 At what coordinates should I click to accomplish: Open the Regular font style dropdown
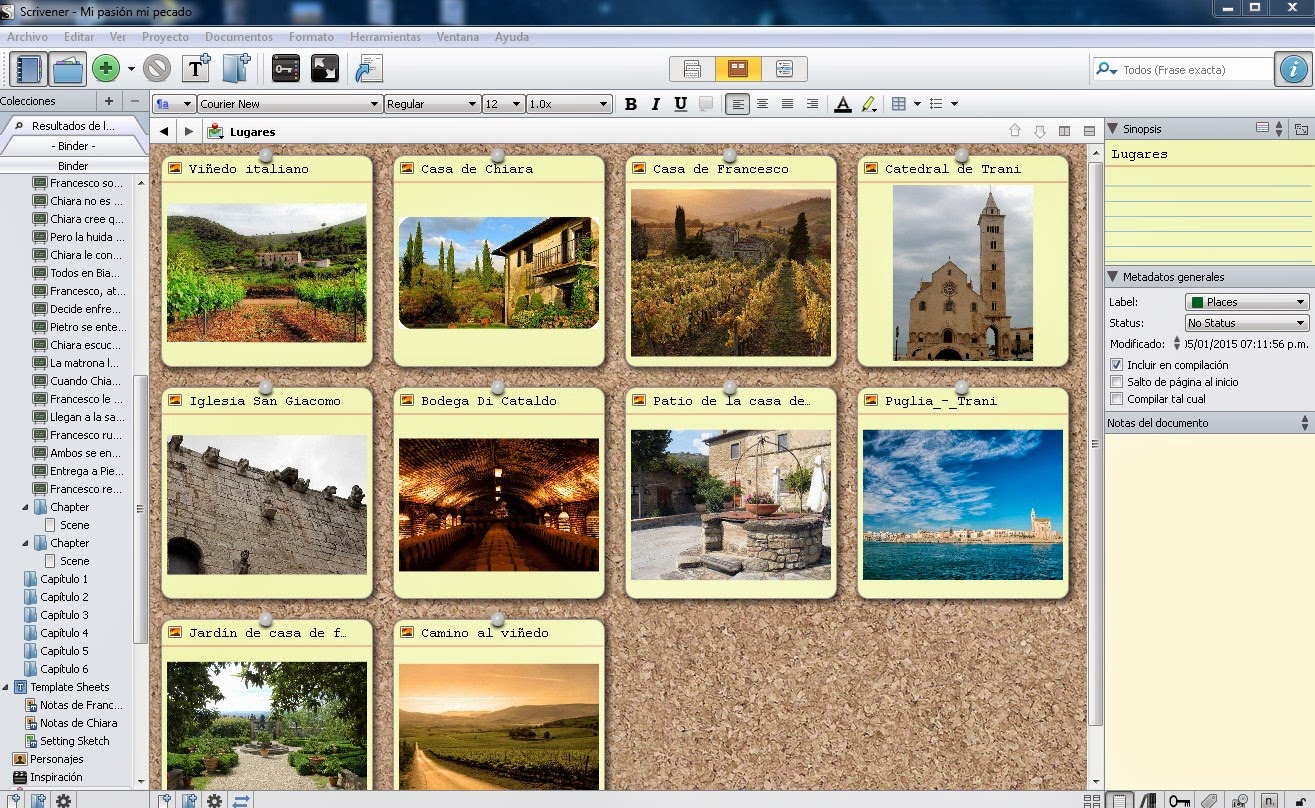tap(432, 104)
